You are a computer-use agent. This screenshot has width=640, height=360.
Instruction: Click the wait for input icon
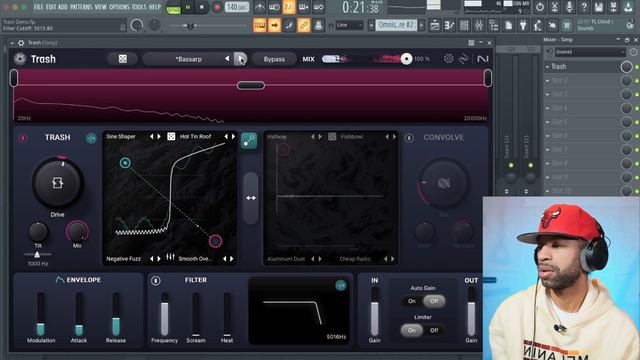click(274, 7)
